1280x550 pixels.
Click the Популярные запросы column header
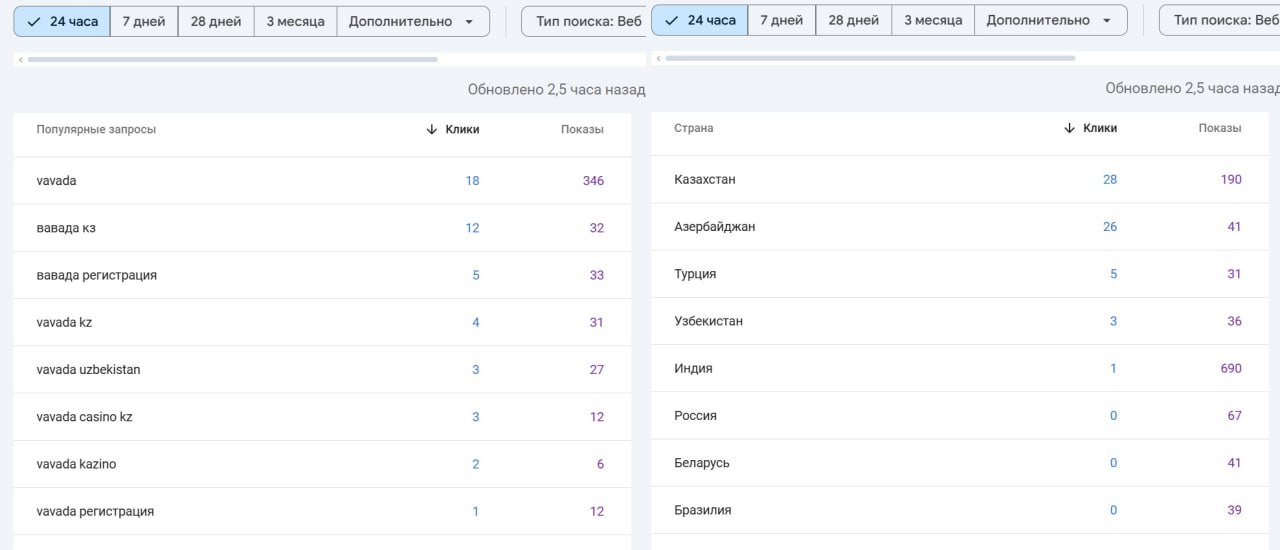pyautogui.click(x=96, y=129)
